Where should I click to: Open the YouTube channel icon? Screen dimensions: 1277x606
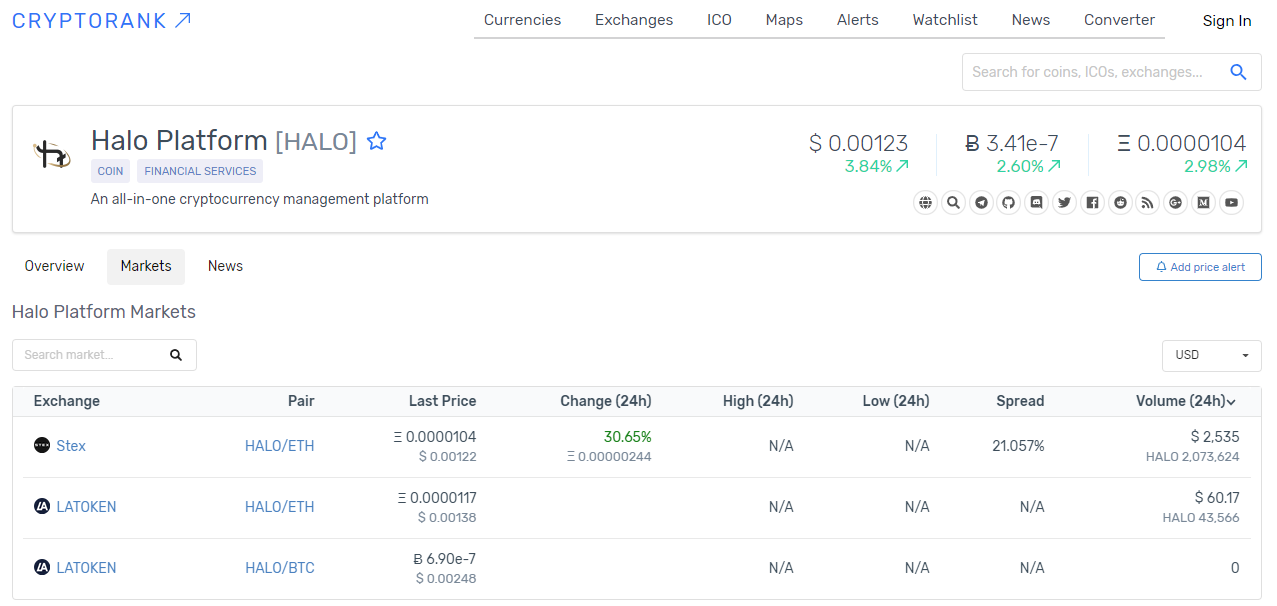pyautogui.click(x=1232, y=203)
